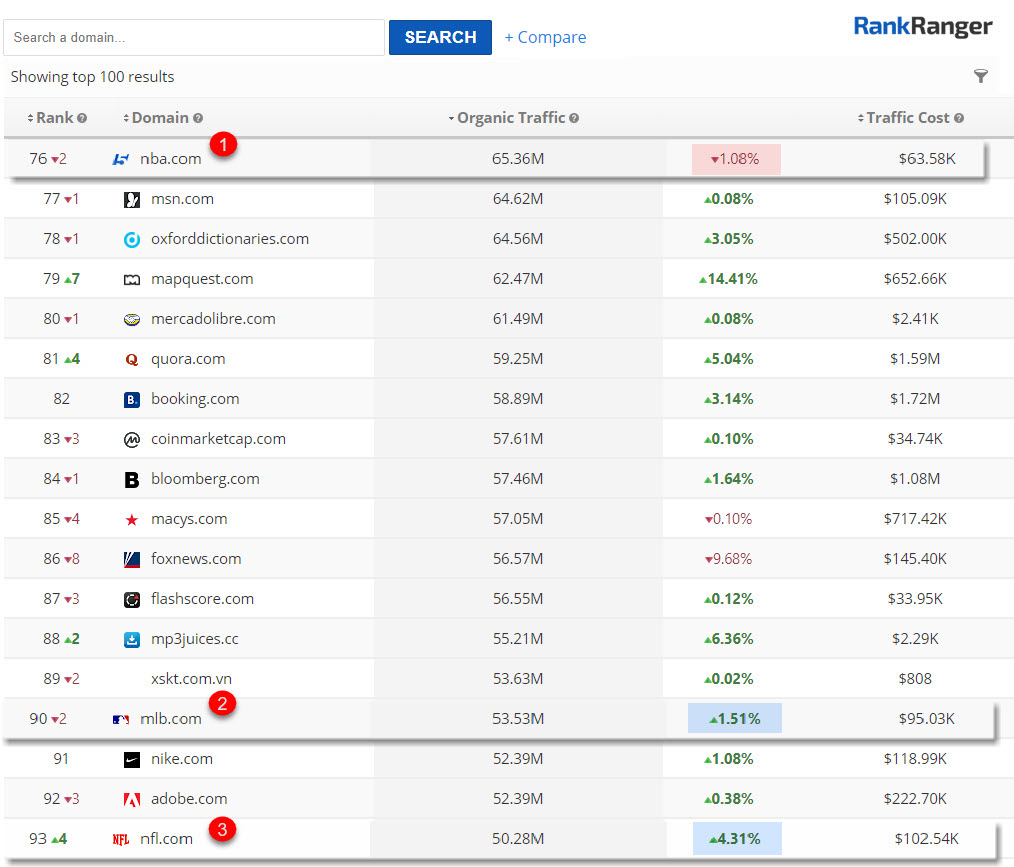Sort by Traffic Cost header
1014x867 pixels.
click(907, 118)
